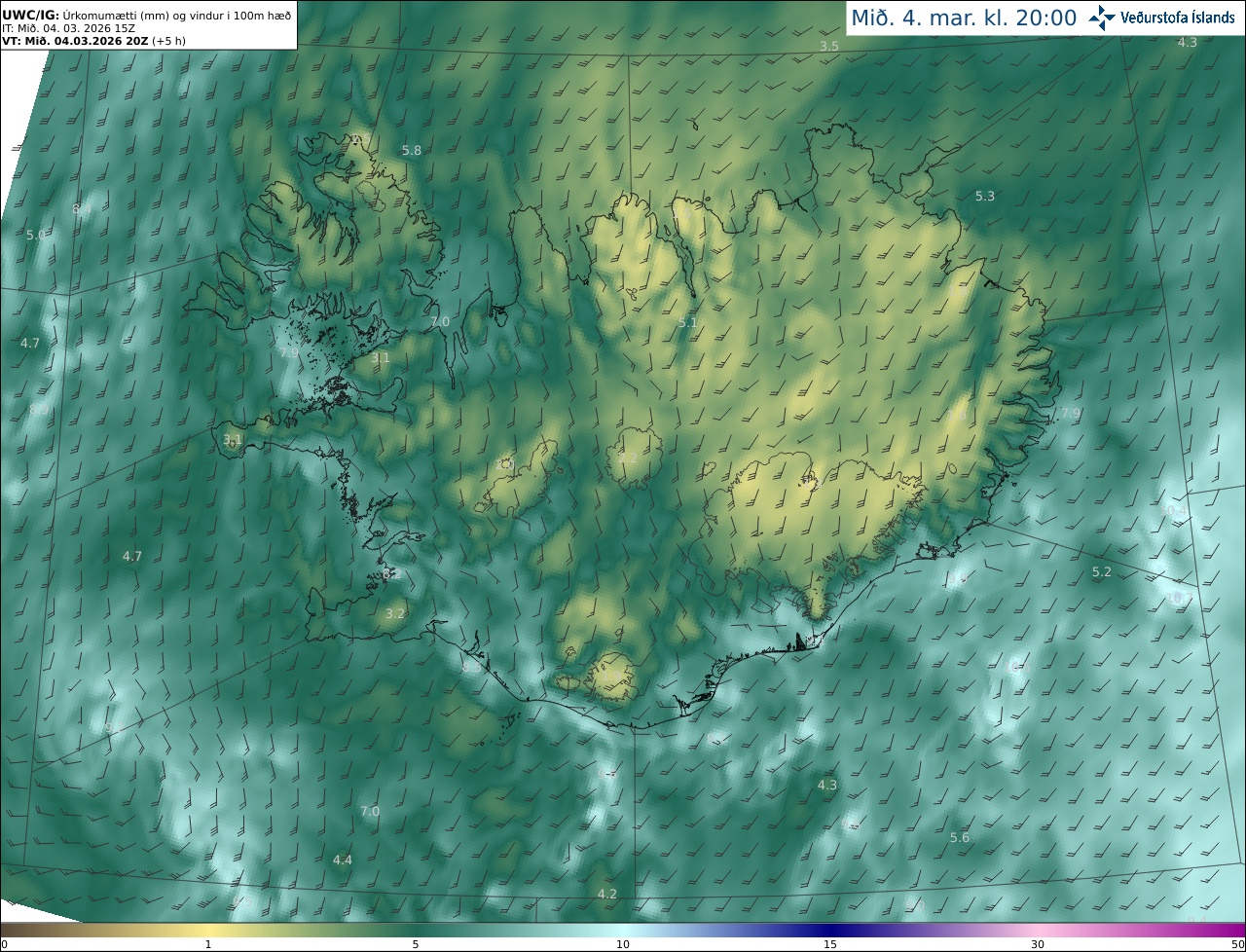Click the 5.1 value label over north Iceland

coord(688,322)
